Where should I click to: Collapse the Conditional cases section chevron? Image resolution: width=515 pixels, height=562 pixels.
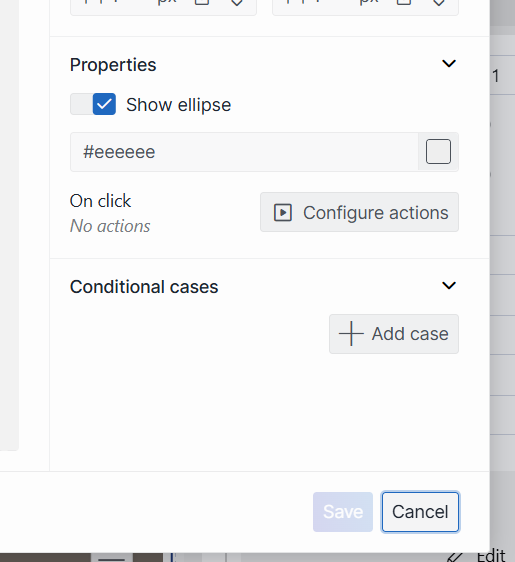[449, 286]
